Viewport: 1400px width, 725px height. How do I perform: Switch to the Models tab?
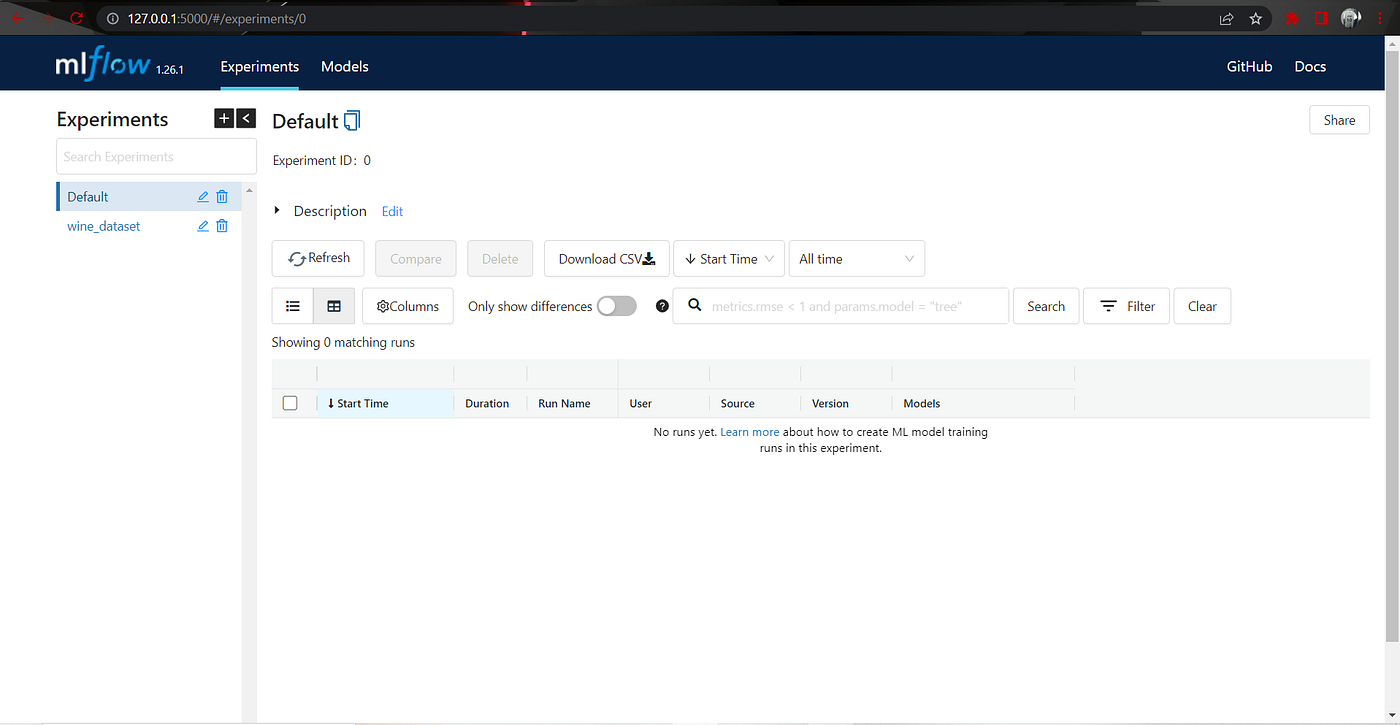pyautogui.click(x=344, y=66)
